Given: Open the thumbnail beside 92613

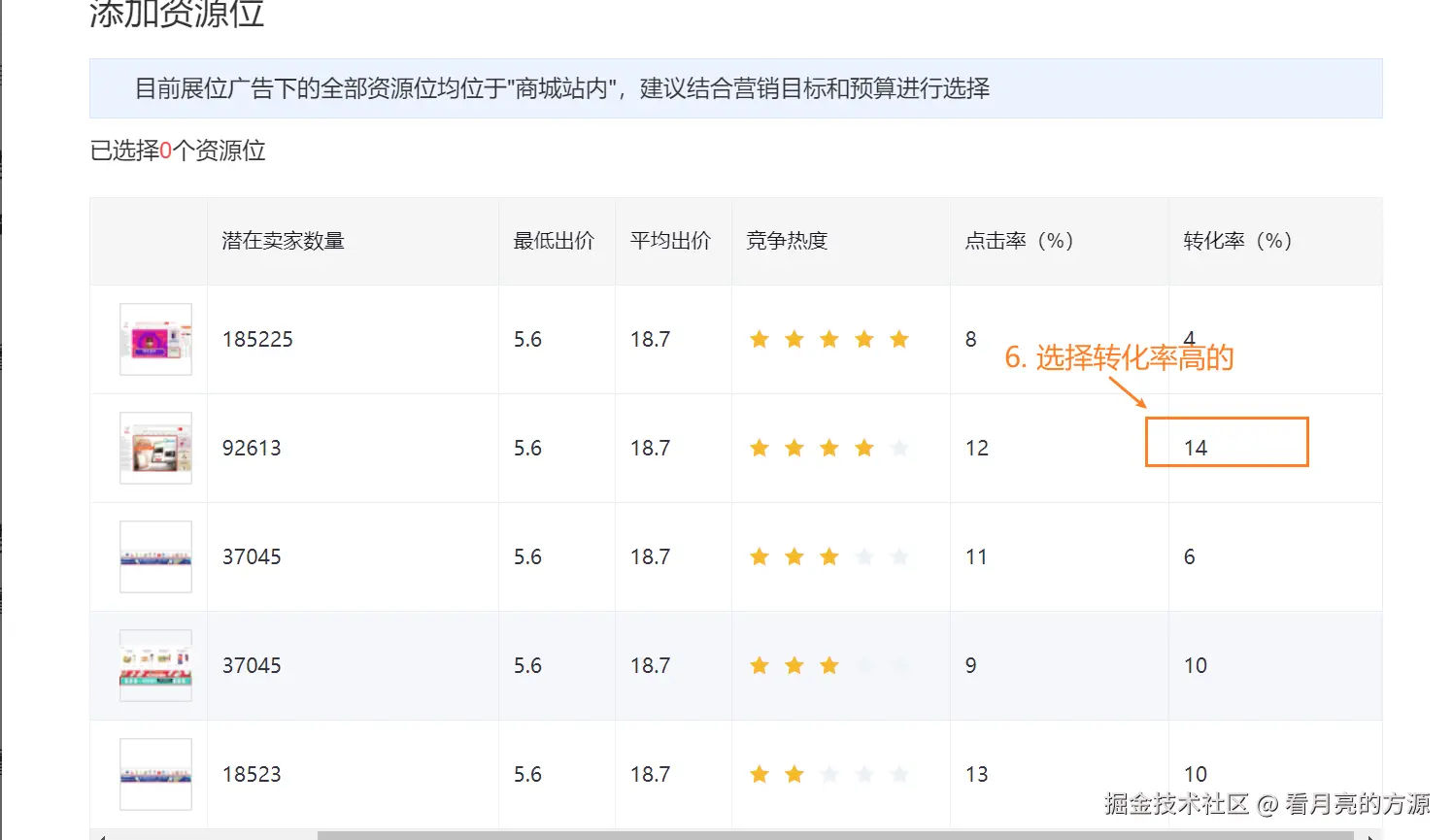Looking at the screenshot, I should [x=155, y=448].
